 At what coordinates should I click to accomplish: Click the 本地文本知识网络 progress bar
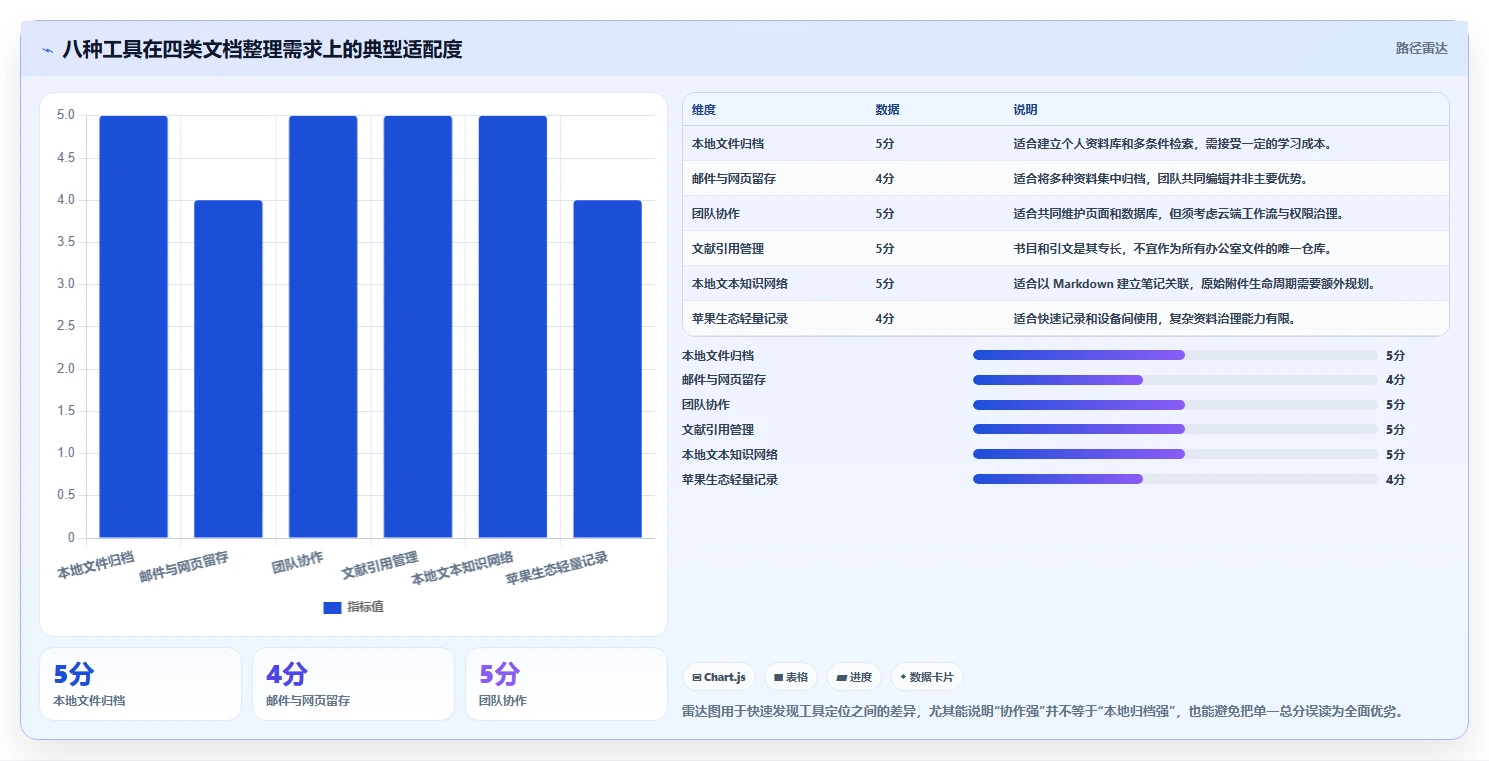[1175, 454]
